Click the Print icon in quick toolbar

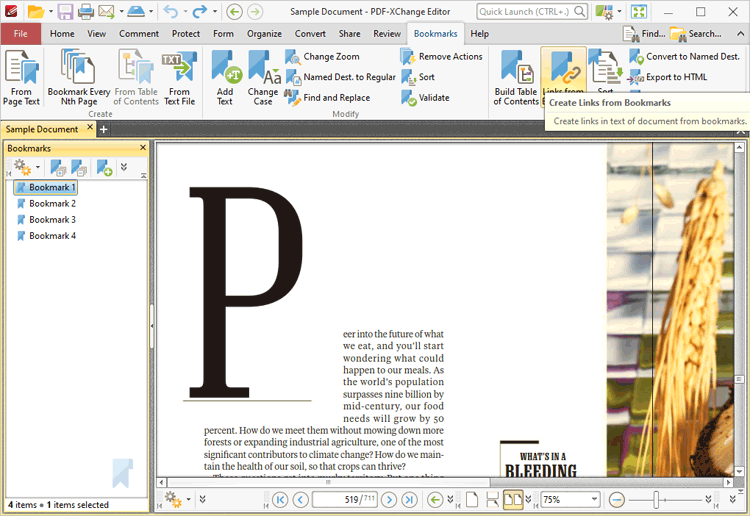(86, 11)
